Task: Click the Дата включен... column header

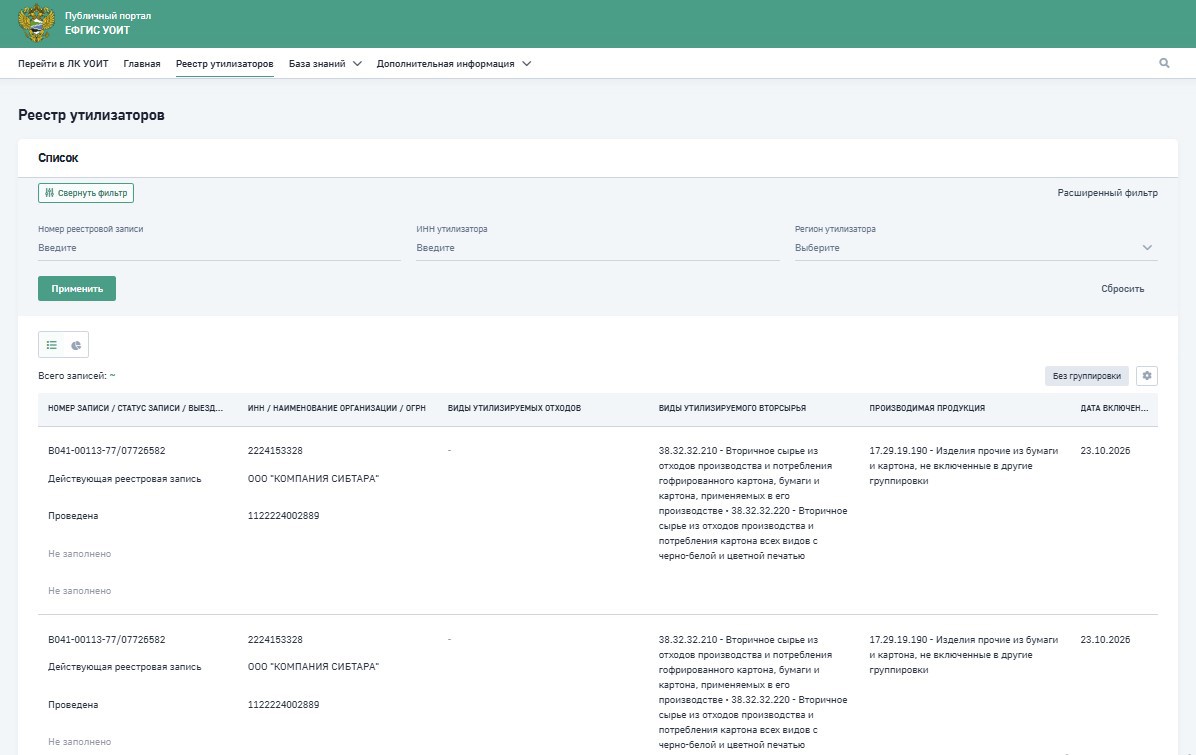Action: pyautogui.click(x=1114, y=409)
